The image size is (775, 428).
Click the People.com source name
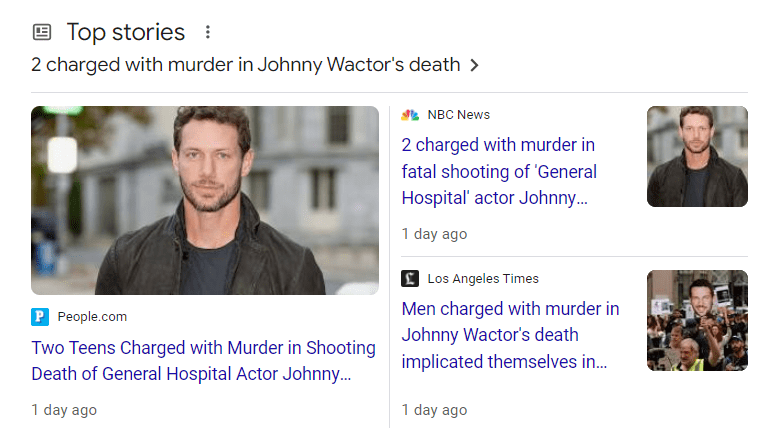[92, 317]
